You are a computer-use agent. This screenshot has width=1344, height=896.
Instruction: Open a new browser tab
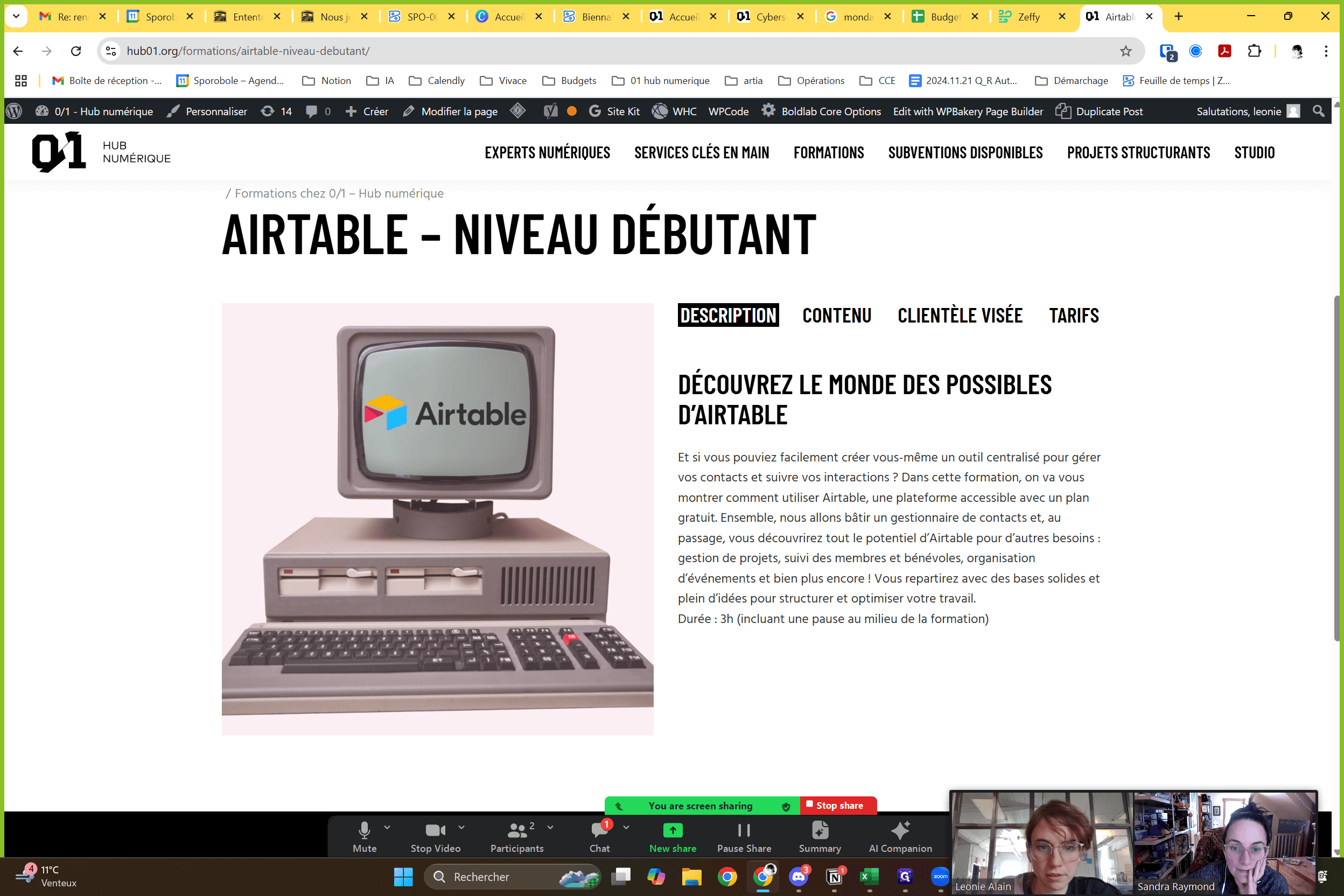coord(1178,17)
